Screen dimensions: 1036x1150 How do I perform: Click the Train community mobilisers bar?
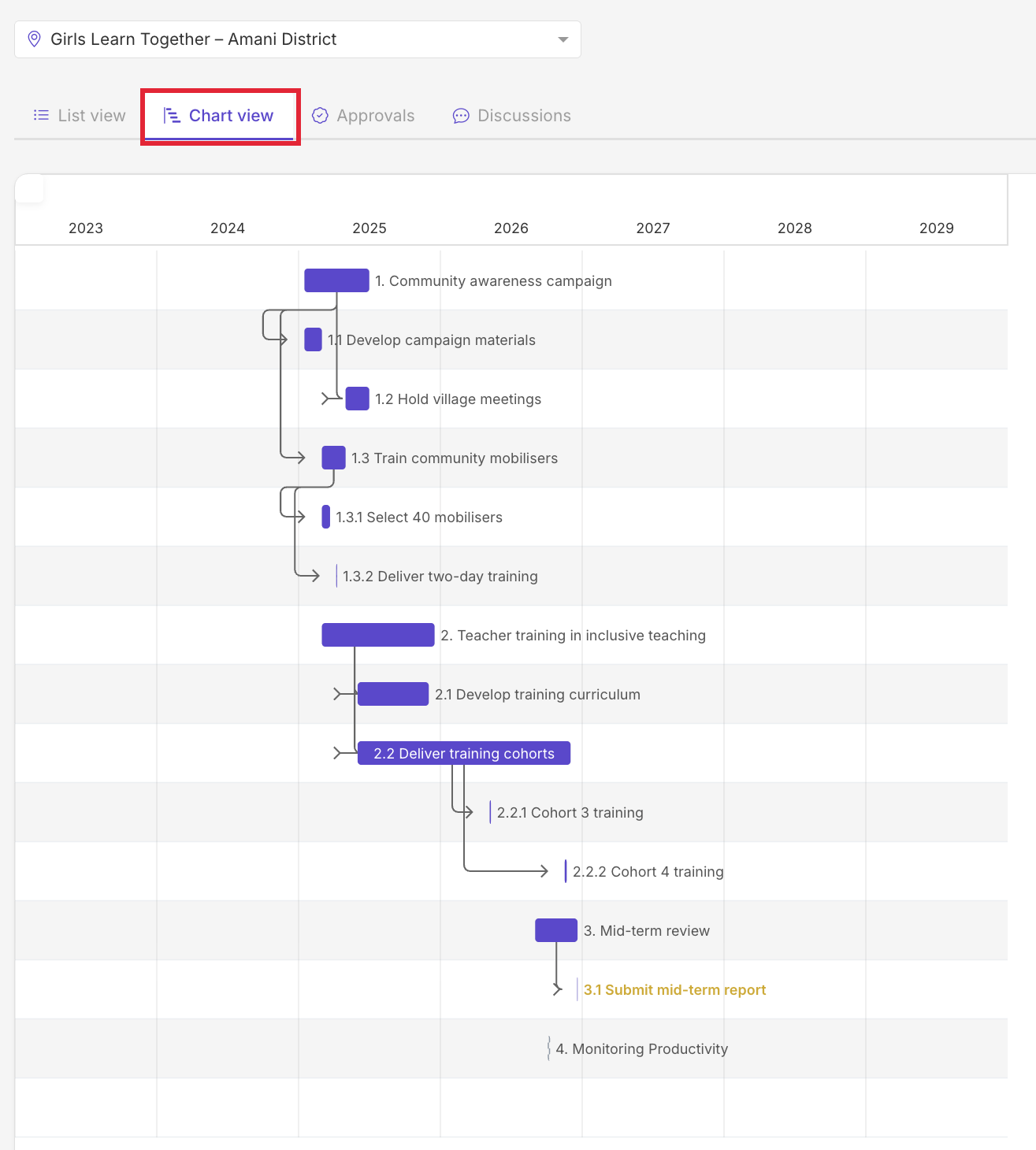click(334, 458)
